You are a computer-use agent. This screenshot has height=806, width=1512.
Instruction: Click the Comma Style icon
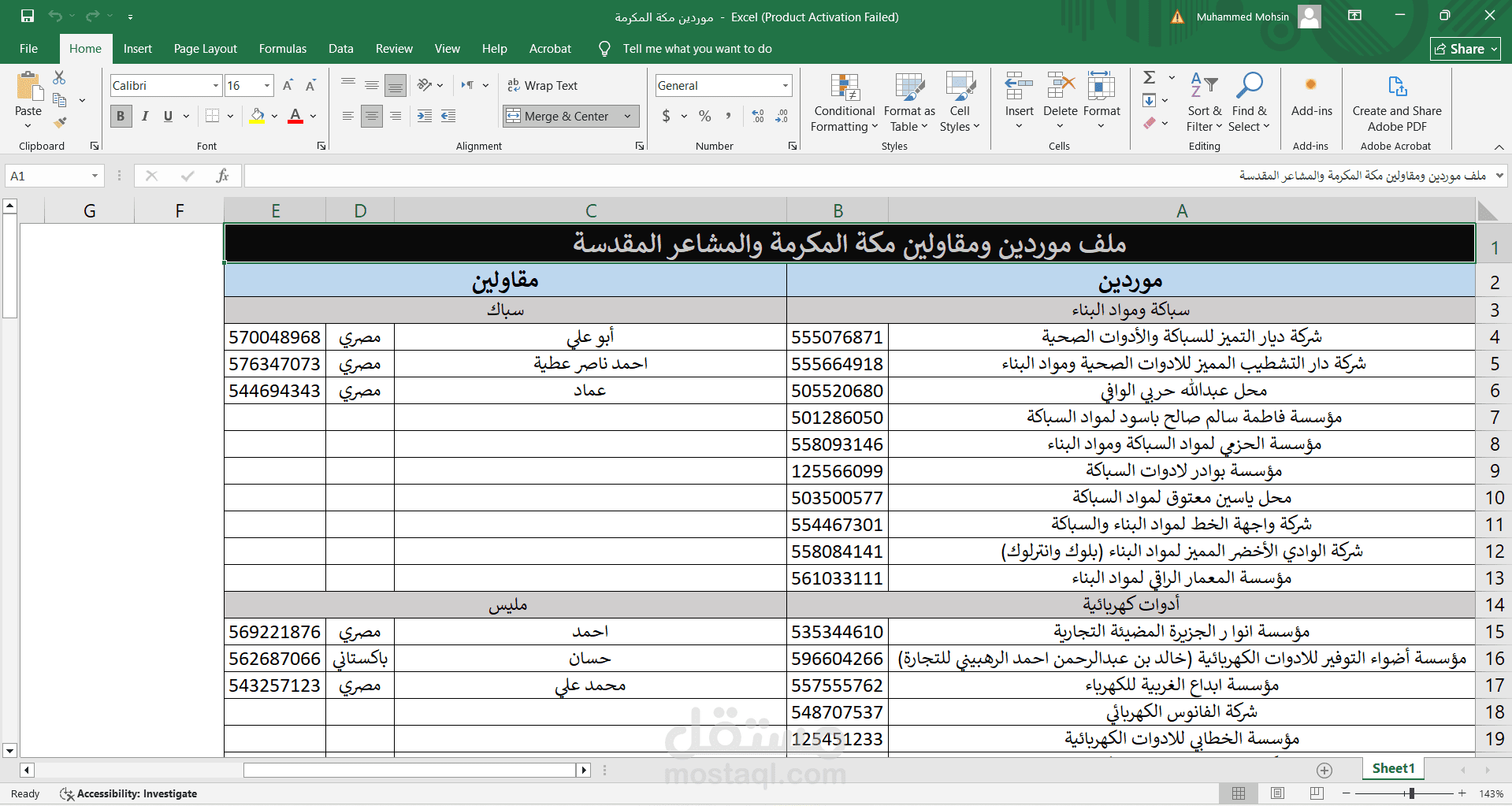pos(728,116)
